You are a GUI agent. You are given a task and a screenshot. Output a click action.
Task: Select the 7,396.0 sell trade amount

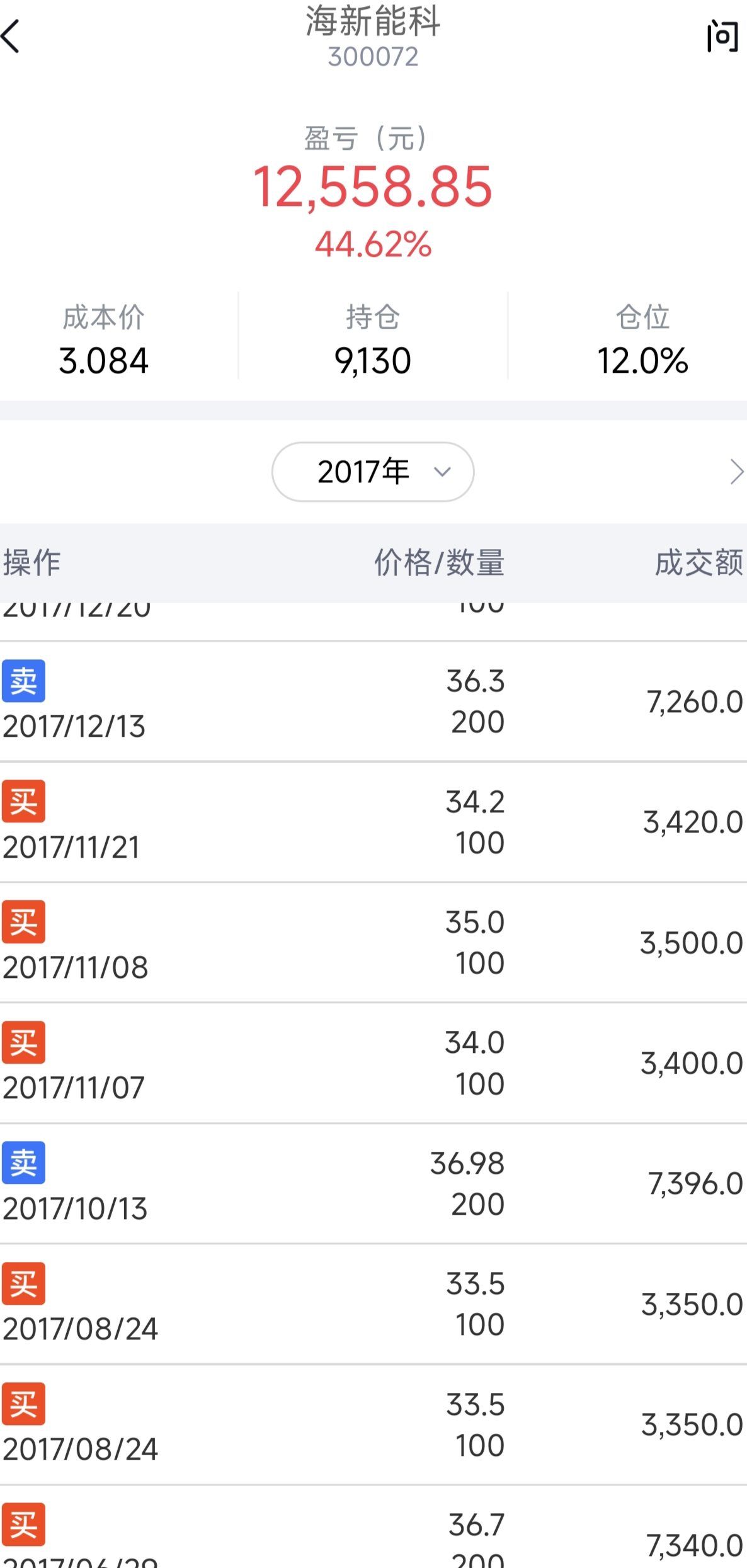pos(695,1184)
